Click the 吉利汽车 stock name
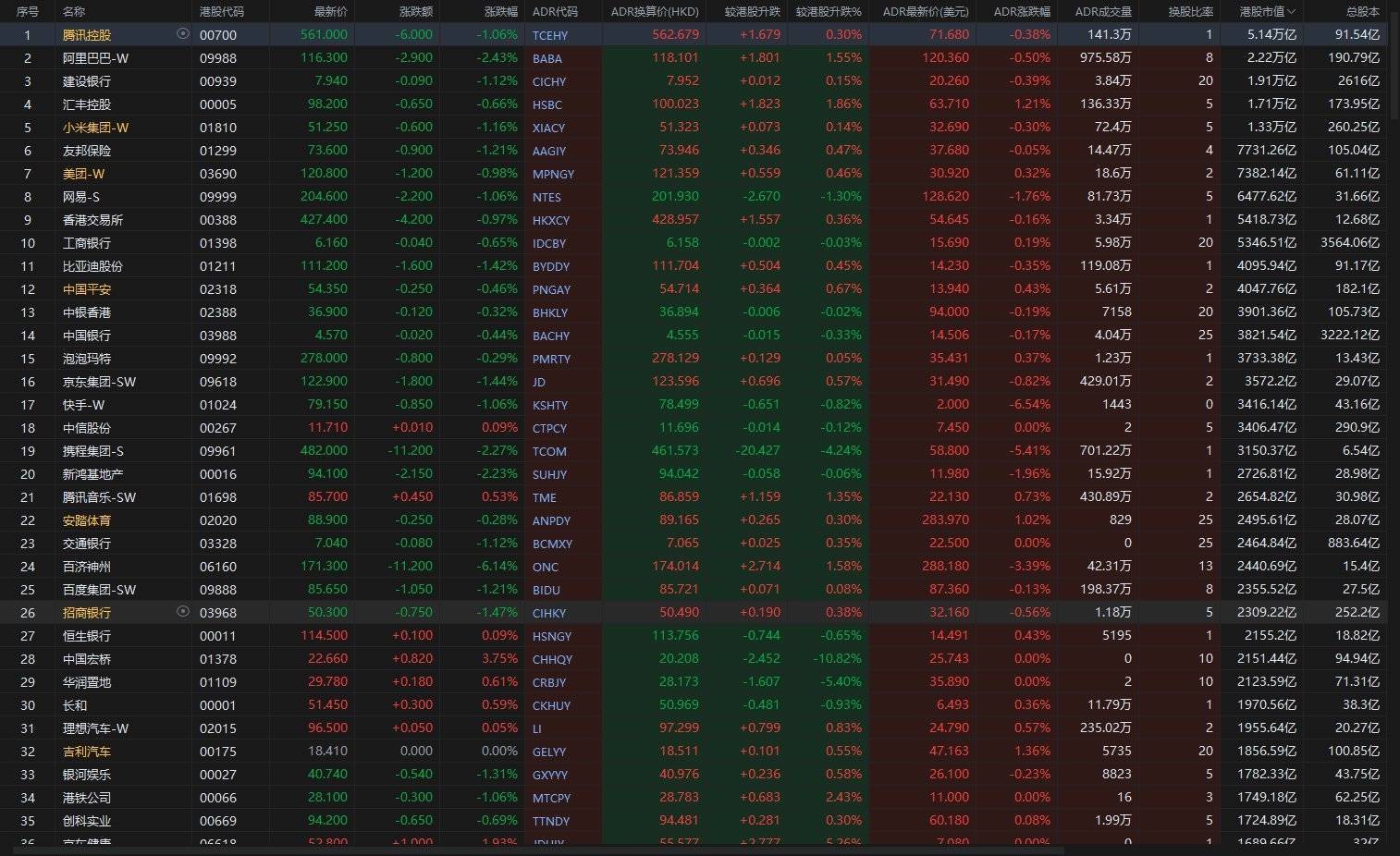1400x856 pixels. click(86, 752)
